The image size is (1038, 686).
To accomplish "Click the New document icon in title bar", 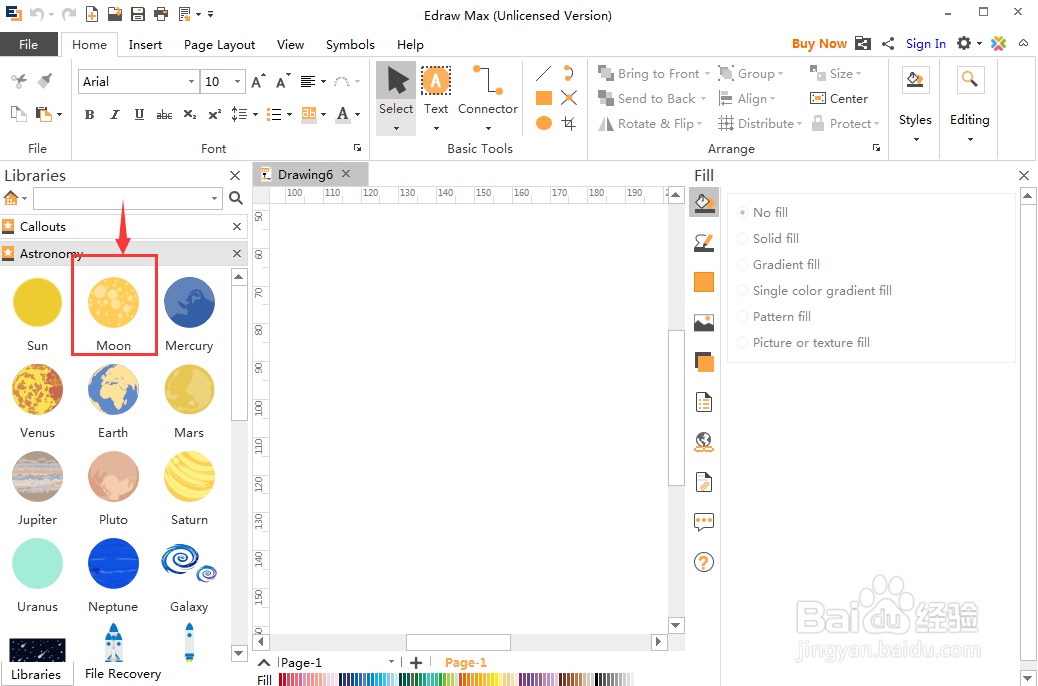I will [92, 14].
